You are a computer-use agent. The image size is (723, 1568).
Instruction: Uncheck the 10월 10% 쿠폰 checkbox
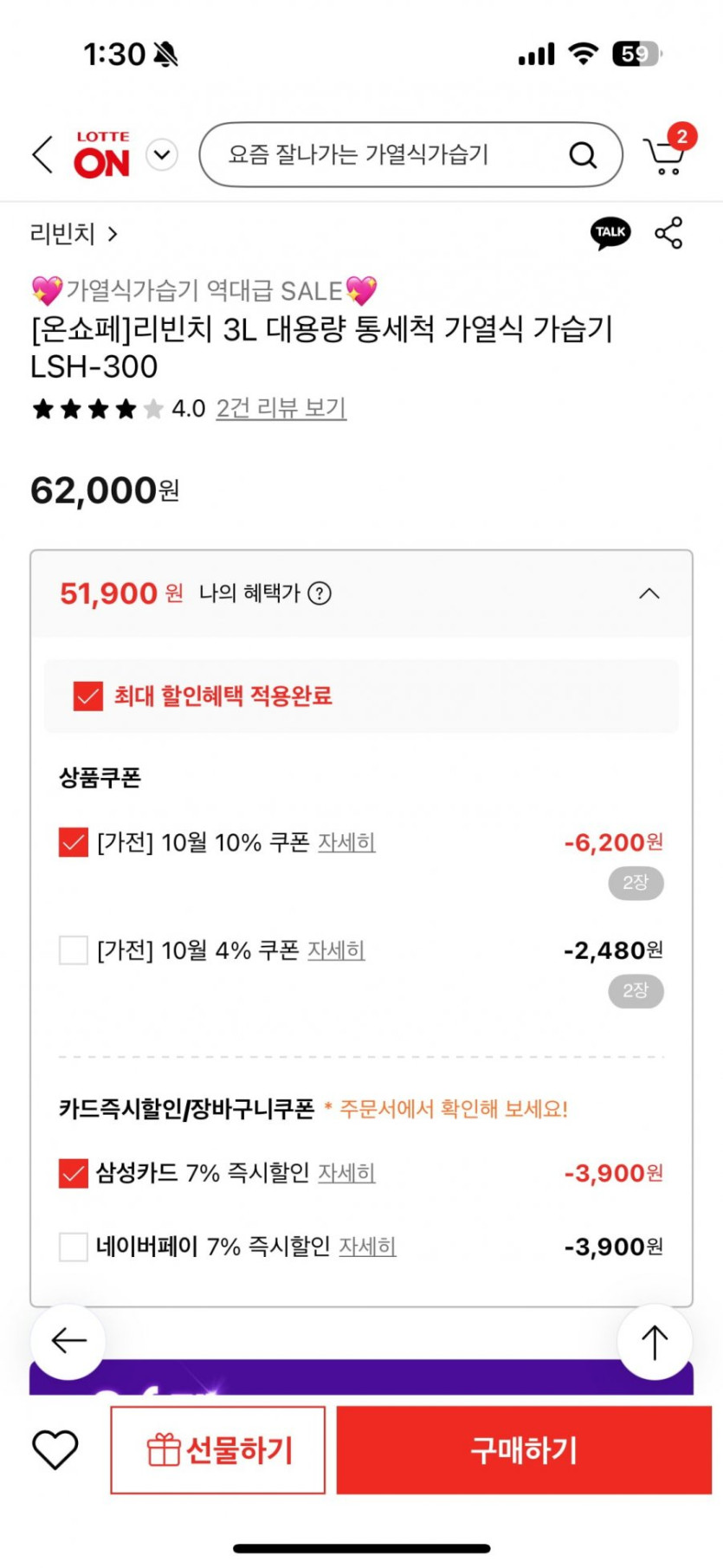(74, 842)
